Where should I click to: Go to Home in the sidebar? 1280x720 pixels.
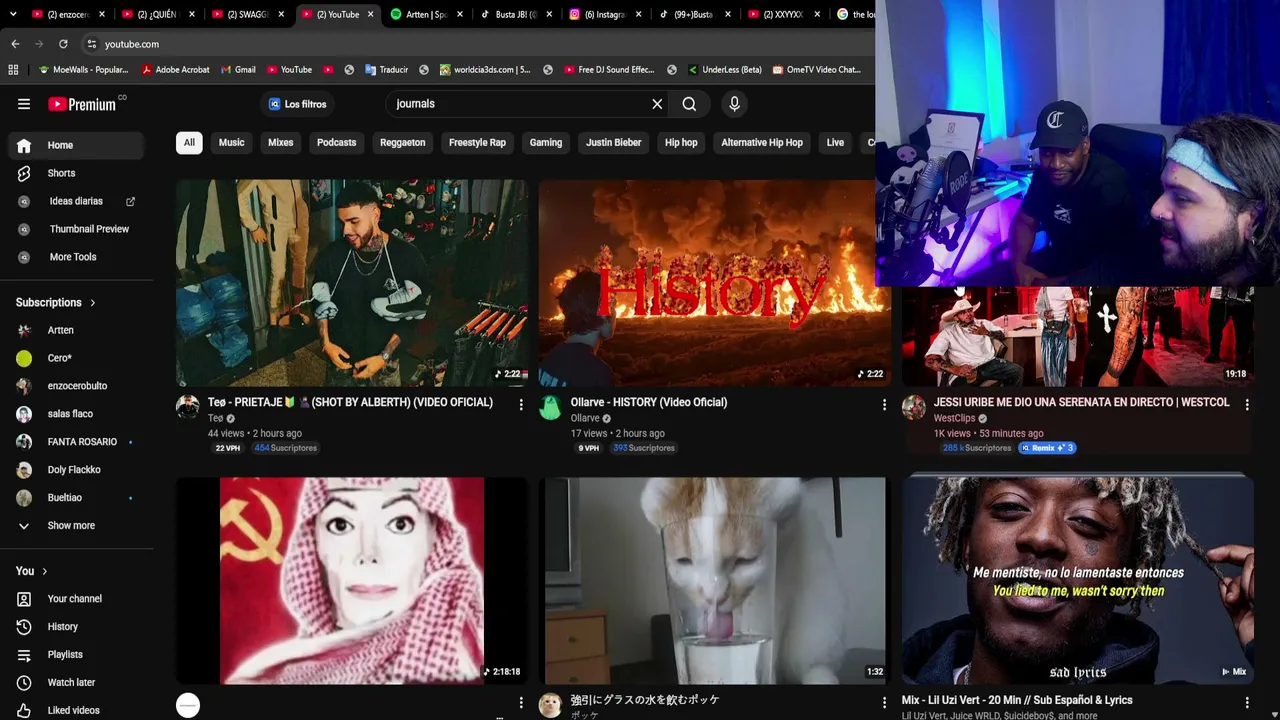click(x=77, y=145)
